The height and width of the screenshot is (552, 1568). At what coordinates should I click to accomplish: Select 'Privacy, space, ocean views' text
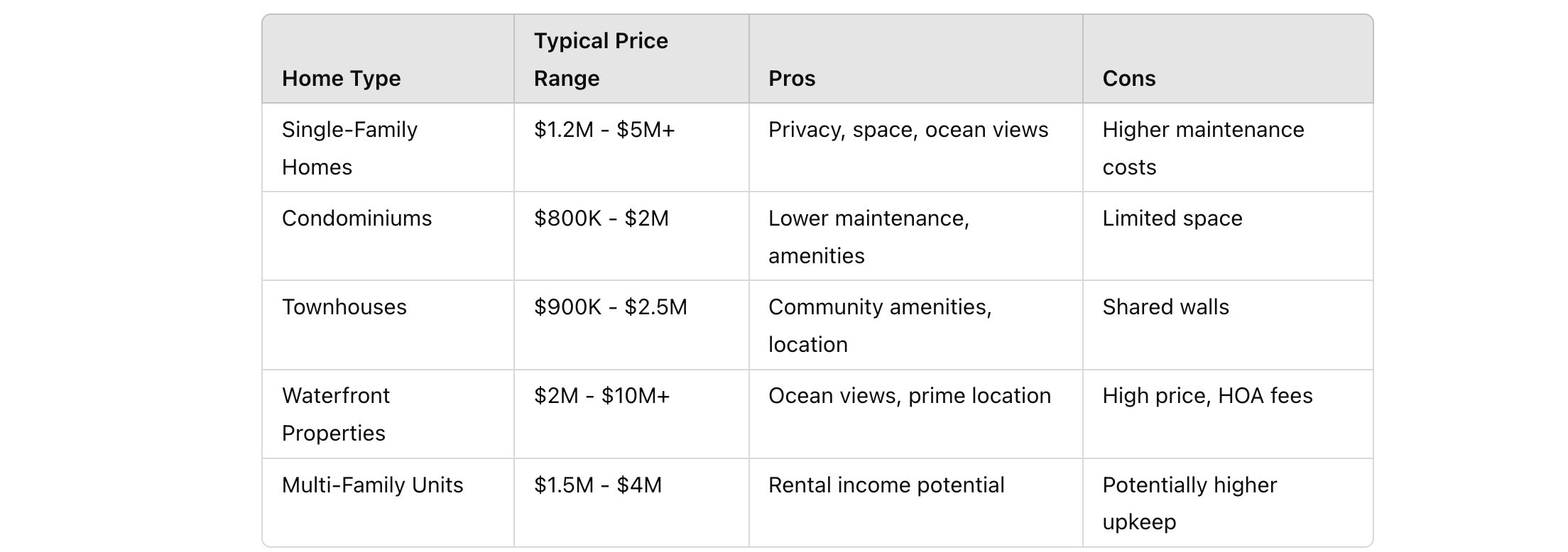tap(908, 130)
